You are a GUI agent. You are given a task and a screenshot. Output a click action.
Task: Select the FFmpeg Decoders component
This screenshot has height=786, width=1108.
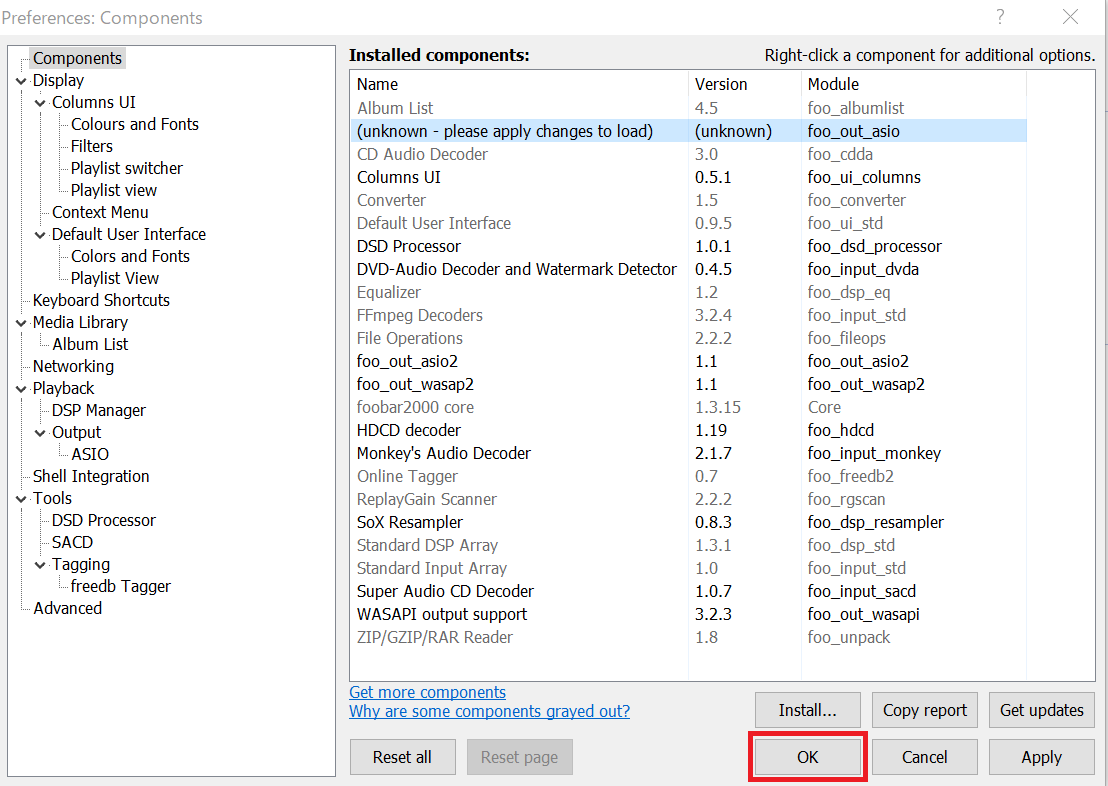pyautogui.click(x=689, y=315)
